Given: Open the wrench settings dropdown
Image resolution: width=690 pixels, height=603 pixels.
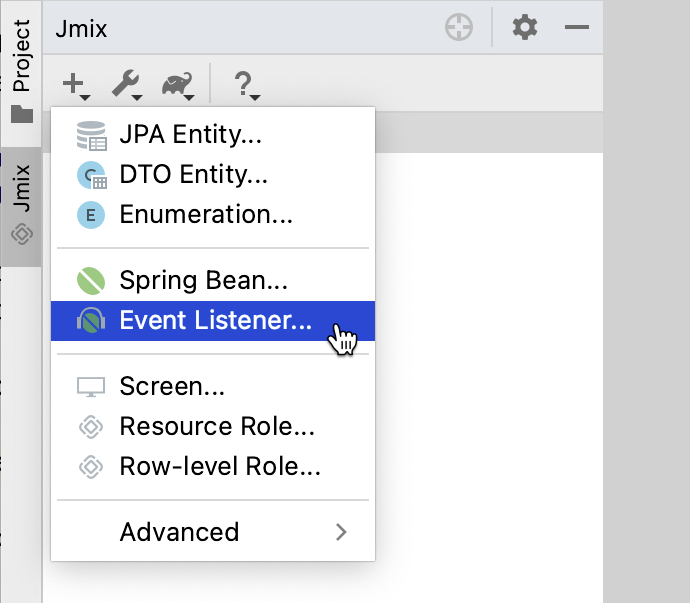Looking at the screenshot, I should (127, 85).
